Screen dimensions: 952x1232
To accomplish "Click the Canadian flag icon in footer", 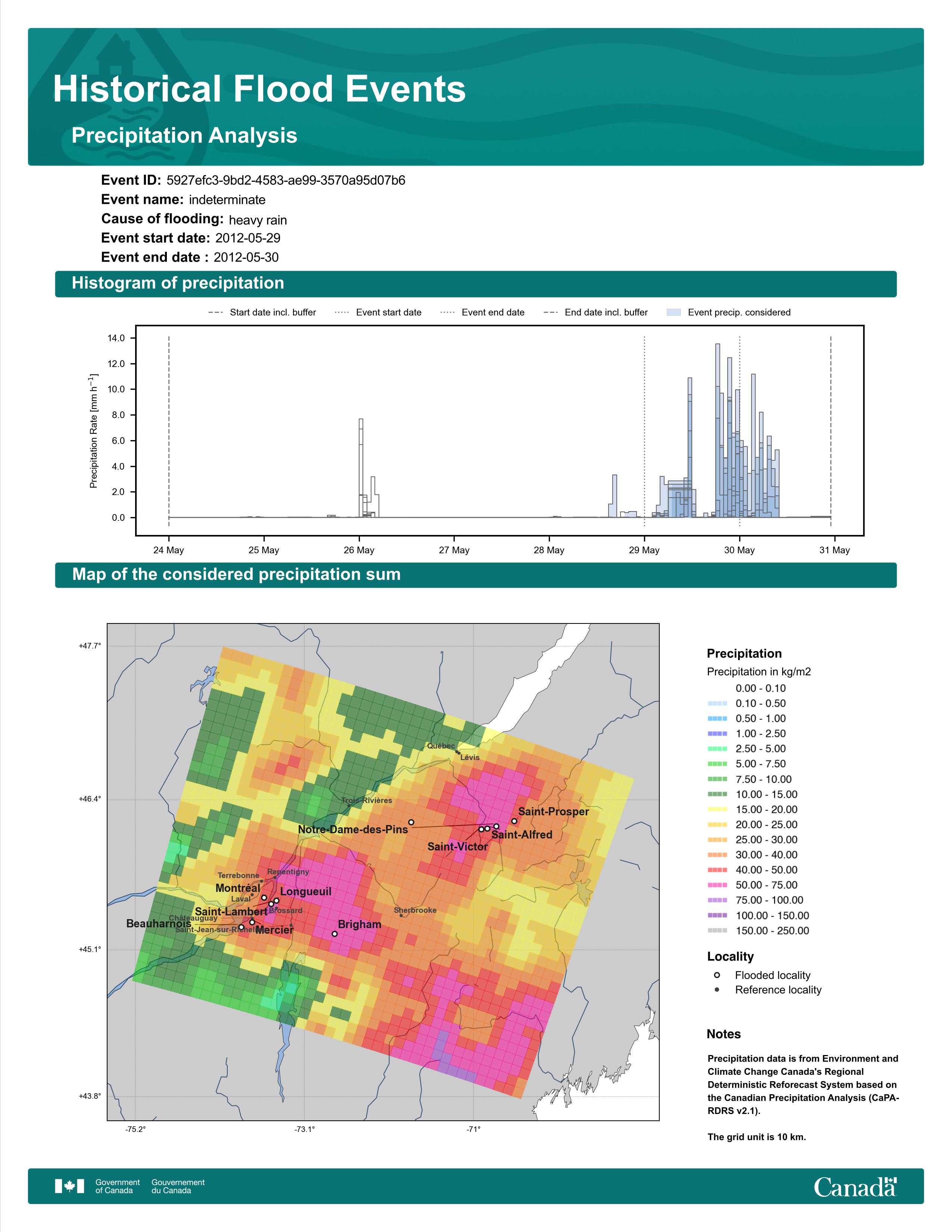I will (69, 1186).
